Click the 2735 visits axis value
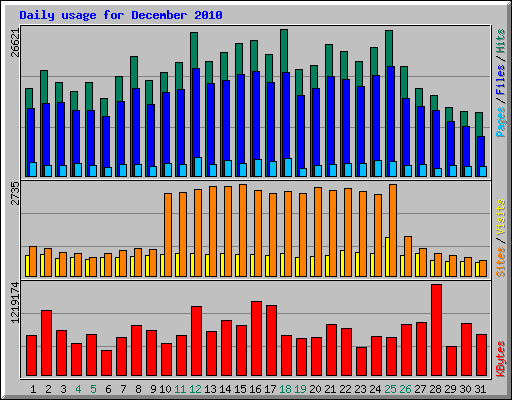Screen dimensions: 512x400 click(16, 194)
